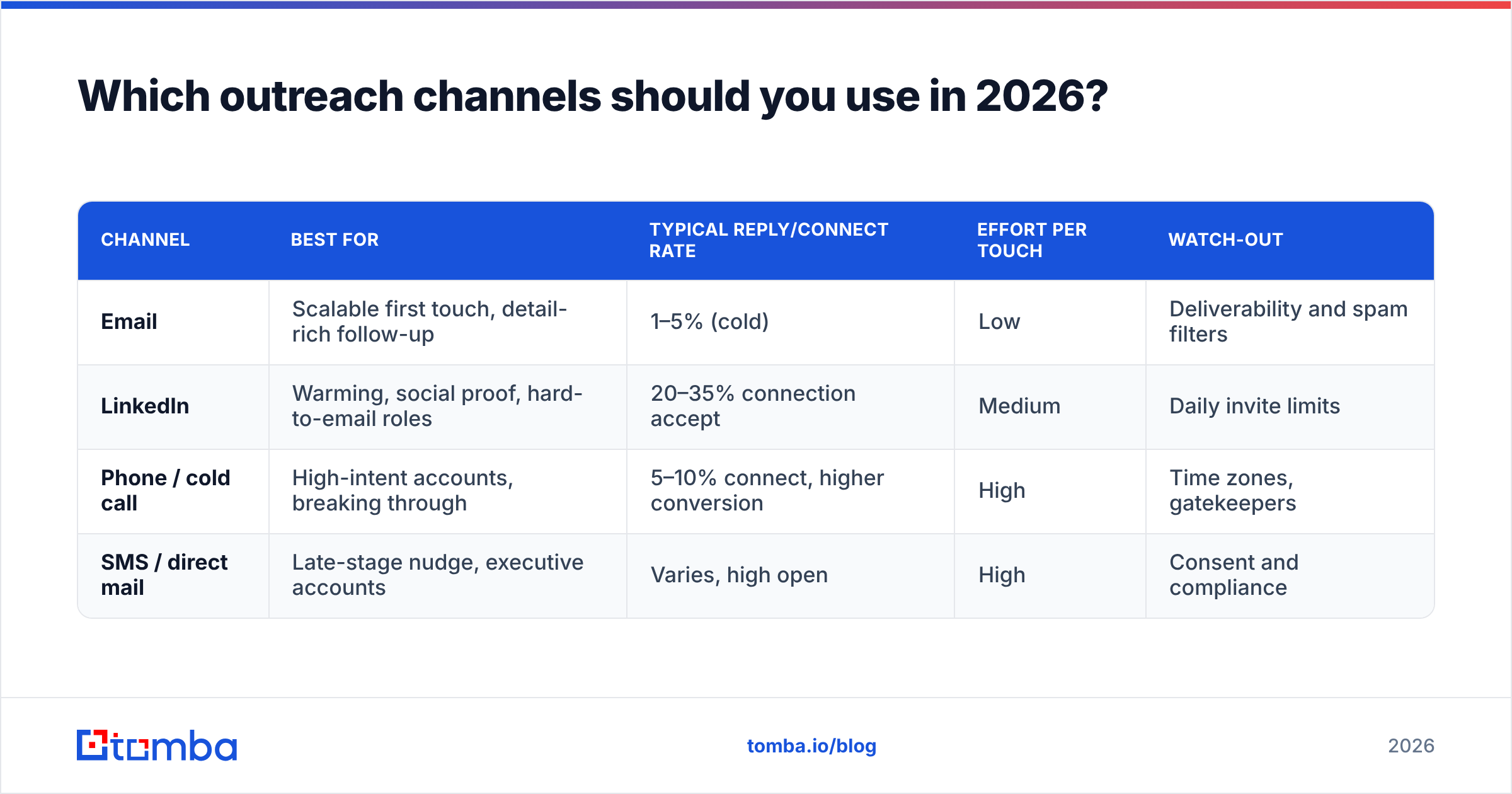Click 'Deliverability and spam filters' cell
The height and width of the screenshot is (794, 1512).
click(1290, 322)
